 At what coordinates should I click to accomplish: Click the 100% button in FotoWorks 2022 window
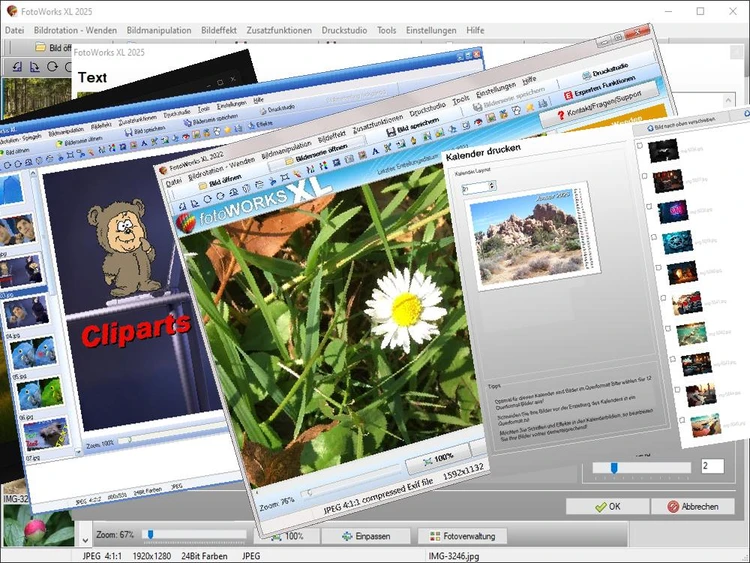[x=439, y=458]
